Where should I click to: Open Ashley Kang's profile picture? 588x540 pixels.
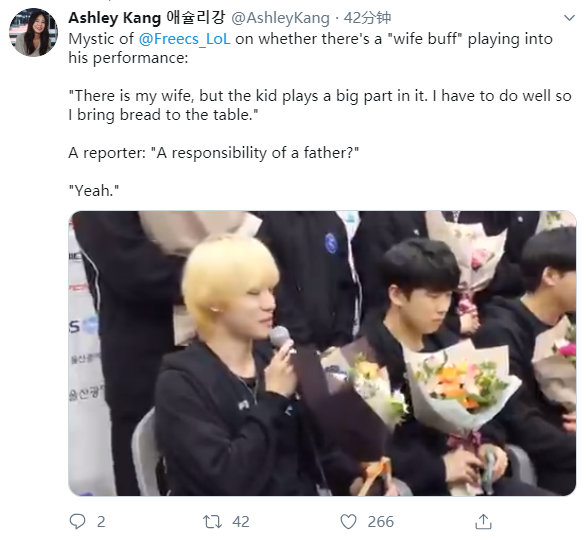click(33, 32)
